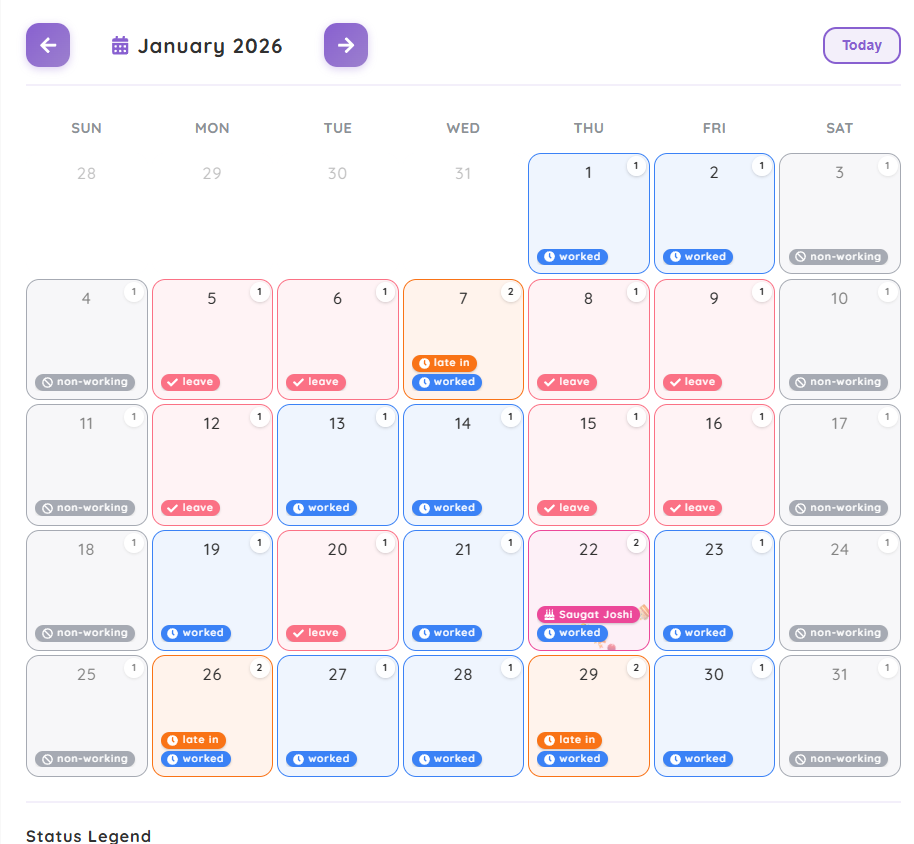
Task: Click the checkmark icon on January 5's leave badge
Action: (x=172, y=382)
